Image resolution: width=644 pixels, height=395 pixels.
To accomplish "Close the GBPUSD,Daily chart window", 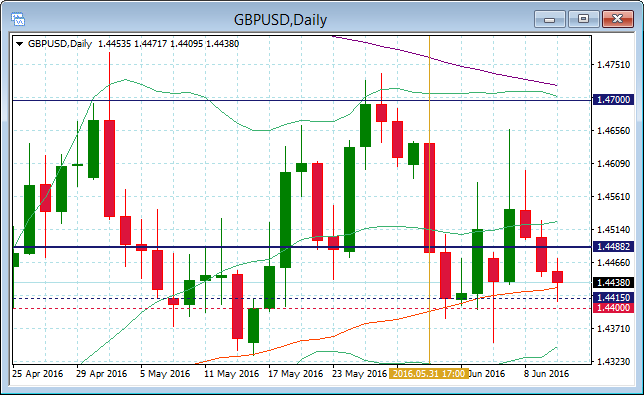I will tap(617, 19).
